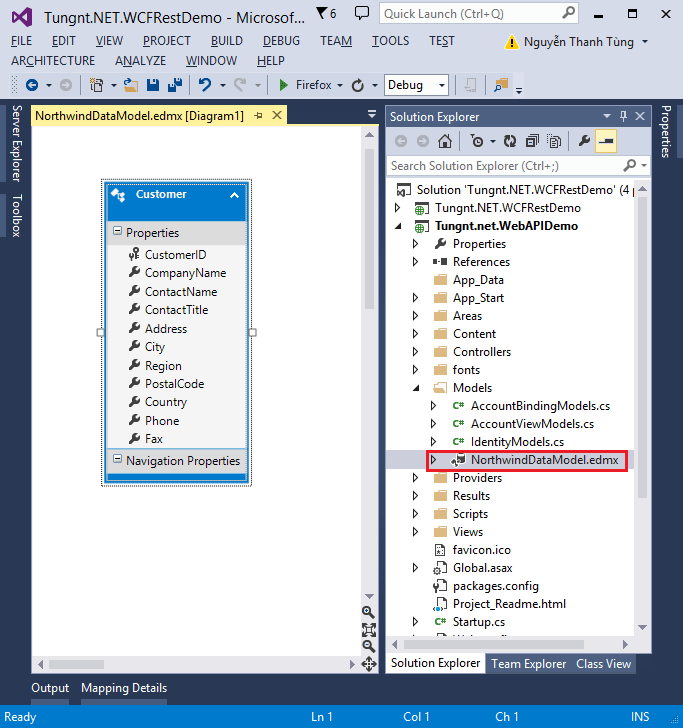The width and height of the screenshot is (683, 728).
Task: Open the Output panel tab
Action: click(x=50, y=688)
